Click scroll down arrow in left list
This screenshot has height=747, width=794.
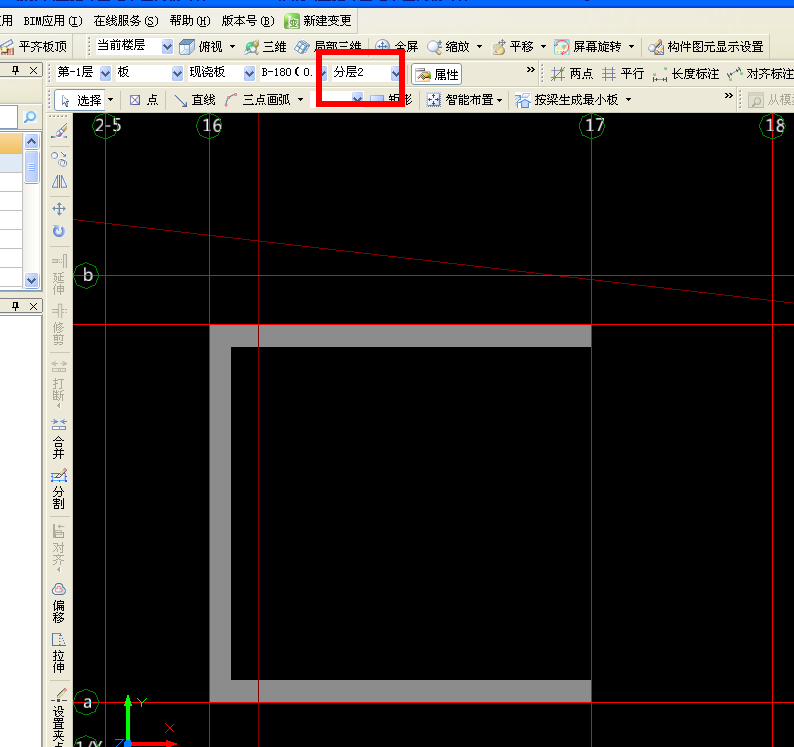(x=31, y=280)
